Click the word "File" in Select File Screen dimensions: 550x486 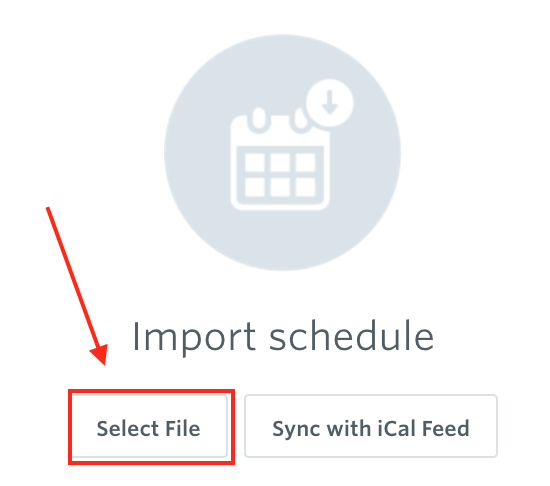183,428
